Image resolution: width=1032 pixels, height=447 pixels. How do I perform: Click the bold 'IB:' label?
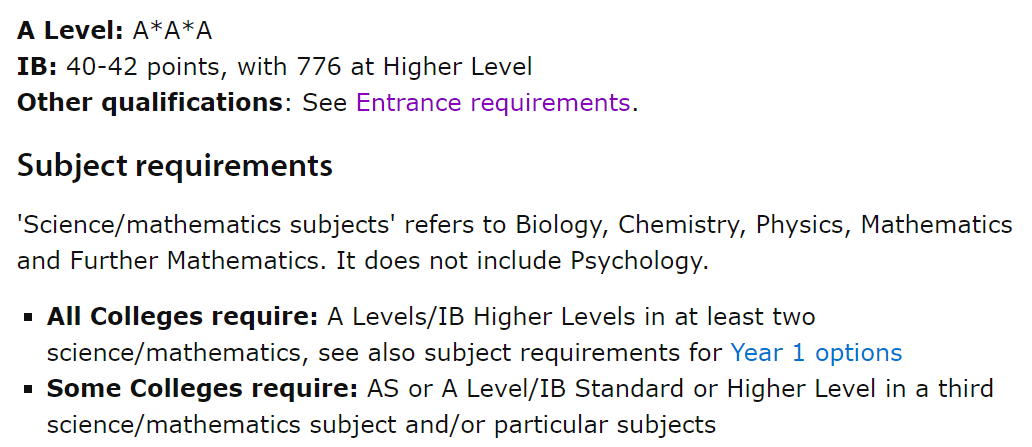38,66
